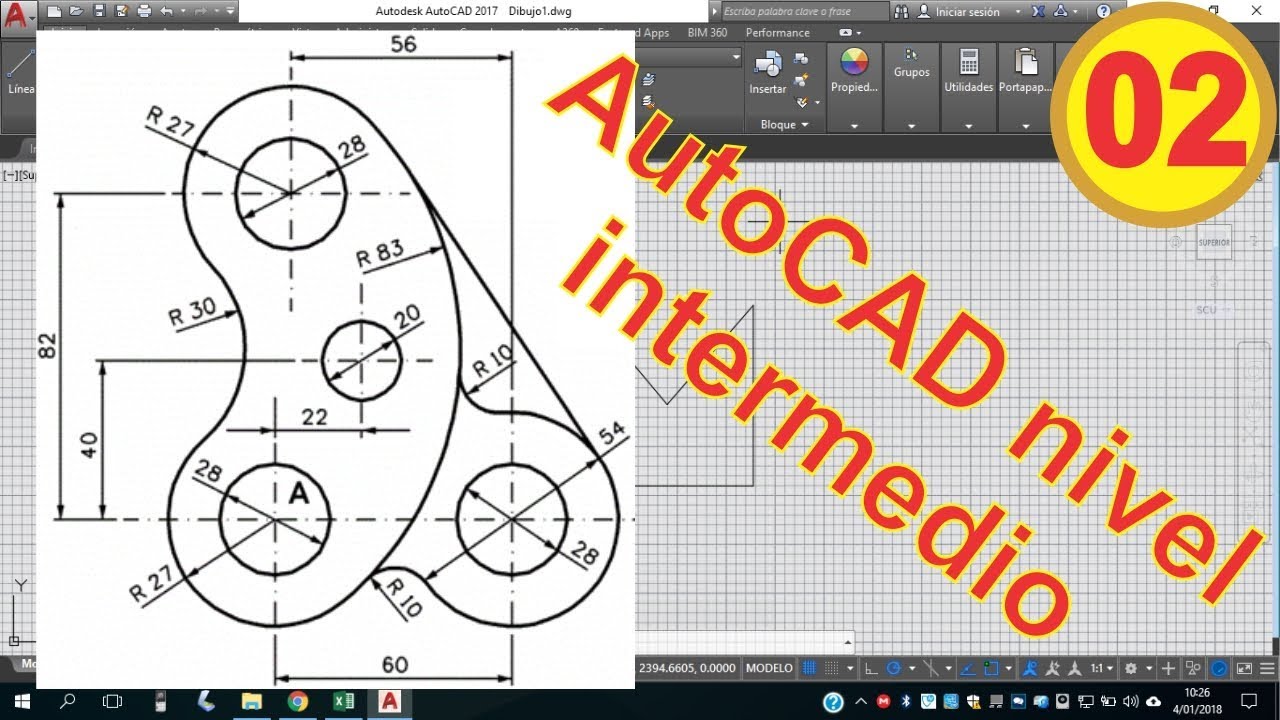Click the annotation monitor plus icon
1280x720 pixels.
(1169, 668)
